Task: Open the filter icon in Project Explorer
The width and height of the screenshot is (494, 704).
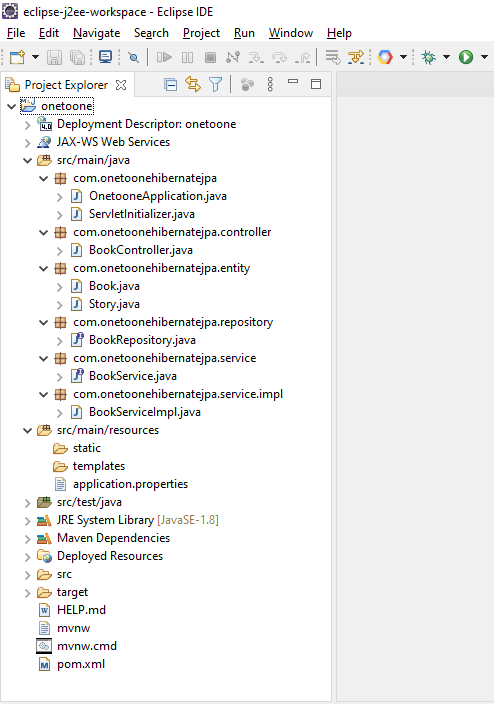Action: tap(216, 84)
